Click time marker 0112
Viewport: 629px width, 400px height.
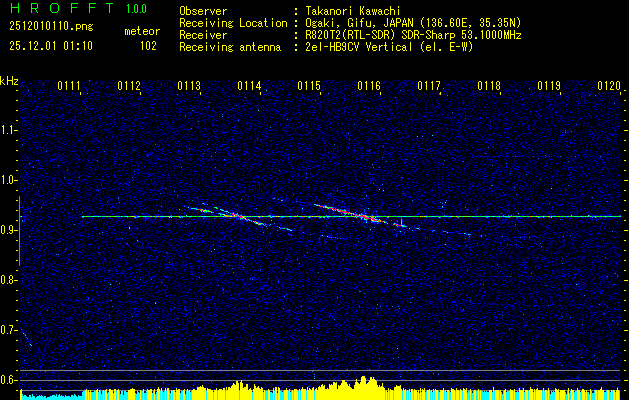129,86
